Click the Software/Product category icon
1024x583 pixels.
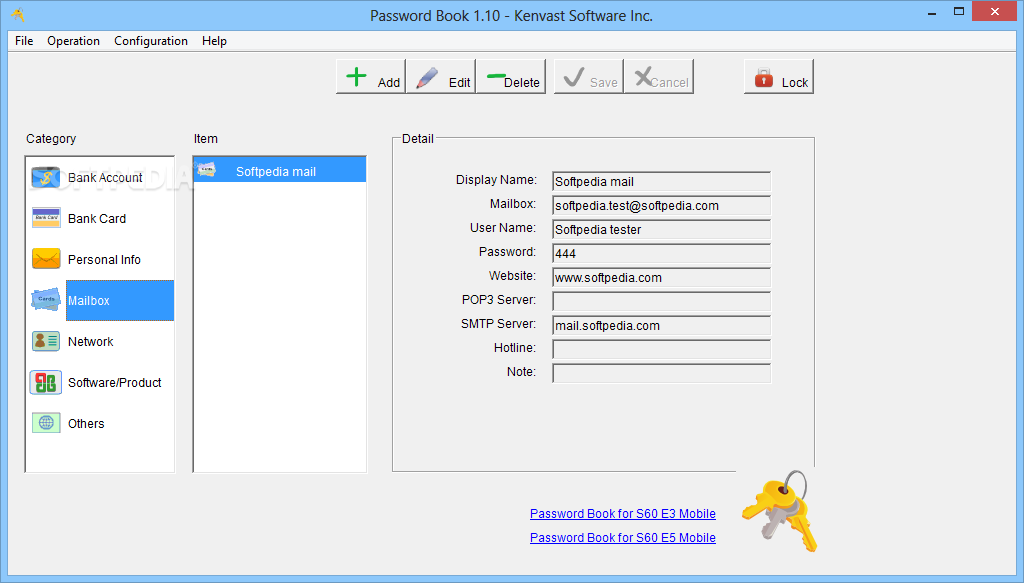(x=46, y=382)
